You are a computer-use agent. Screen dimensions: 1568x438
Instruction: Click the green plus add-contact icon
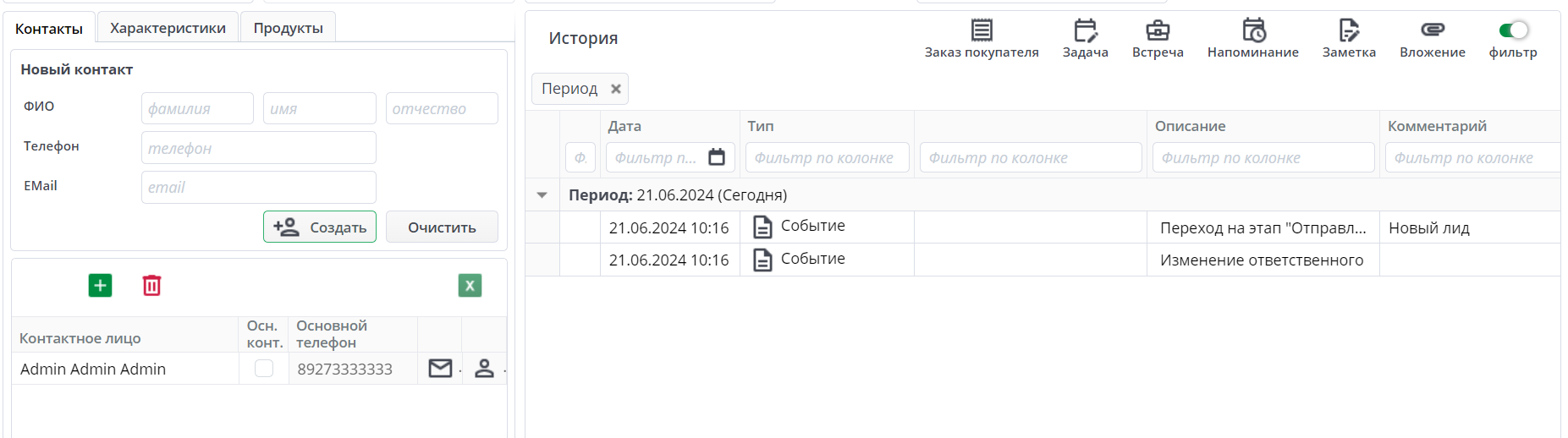(x=100, y=286)
